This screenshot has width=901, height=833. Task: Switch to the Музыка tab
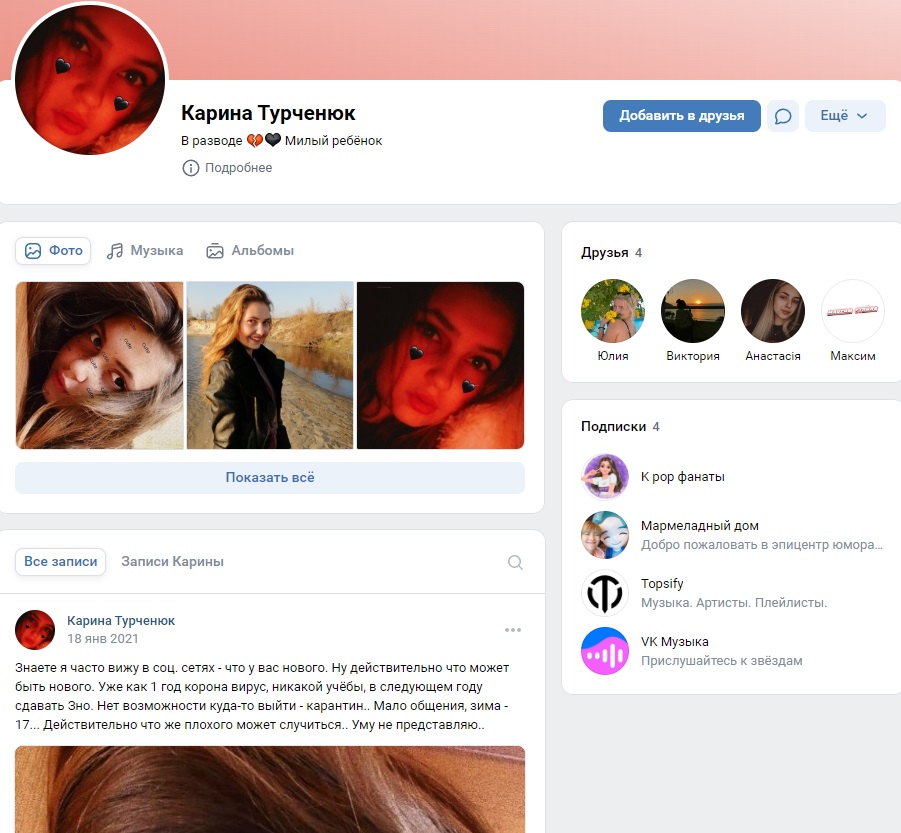[145, 251]
